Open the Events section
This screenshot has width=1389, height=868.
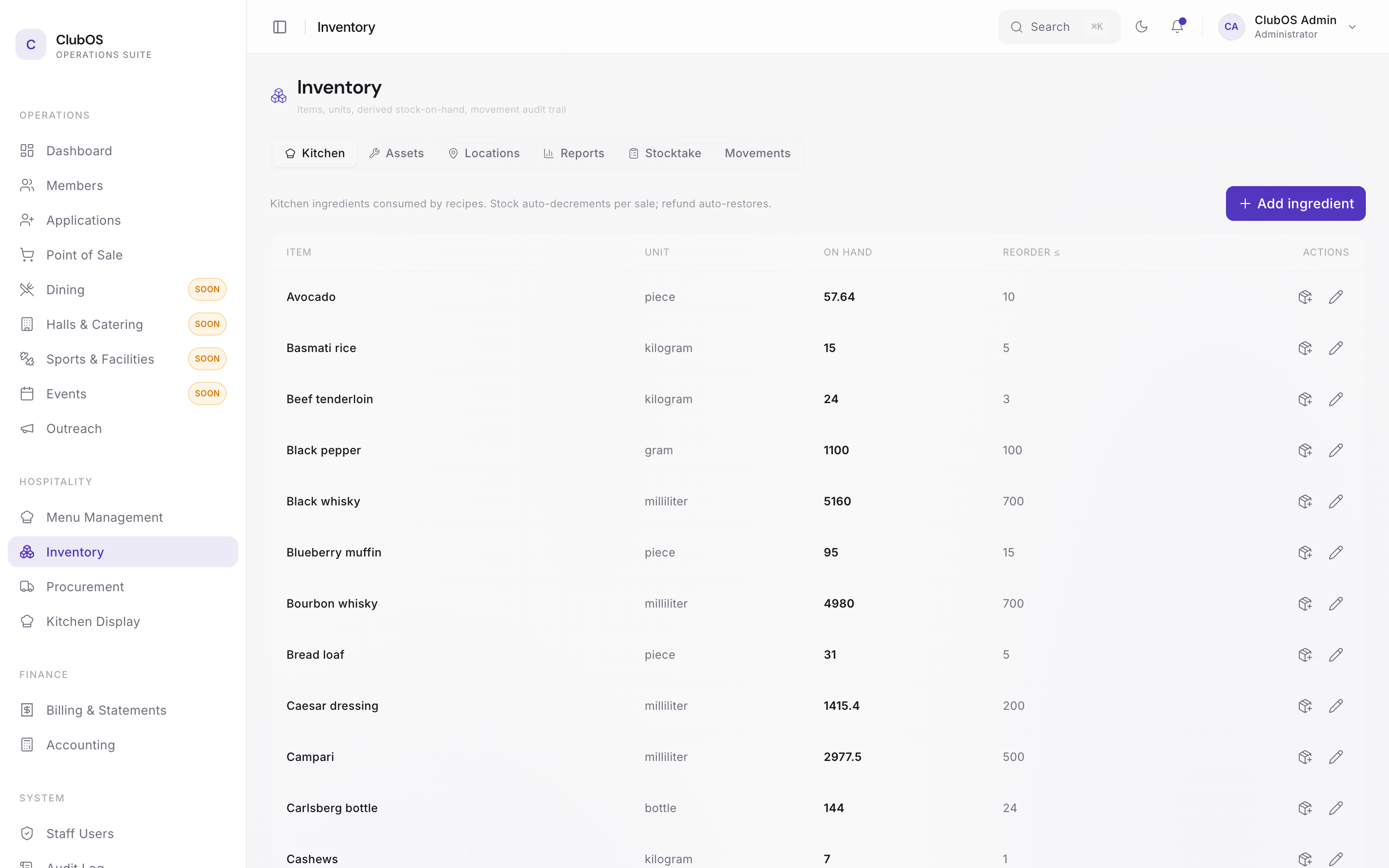(123, 394)
